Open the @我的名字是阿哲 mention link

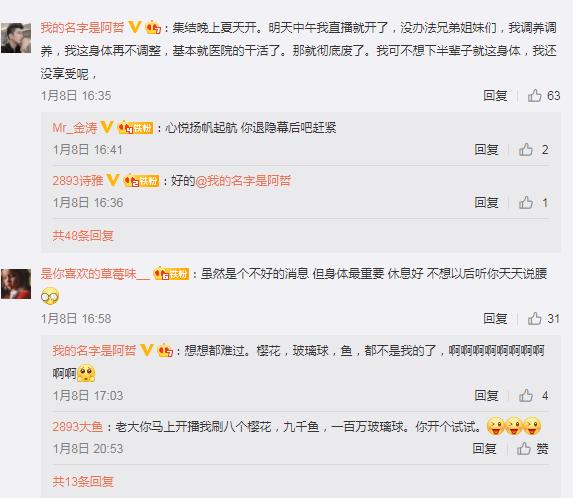coord(243,180)
